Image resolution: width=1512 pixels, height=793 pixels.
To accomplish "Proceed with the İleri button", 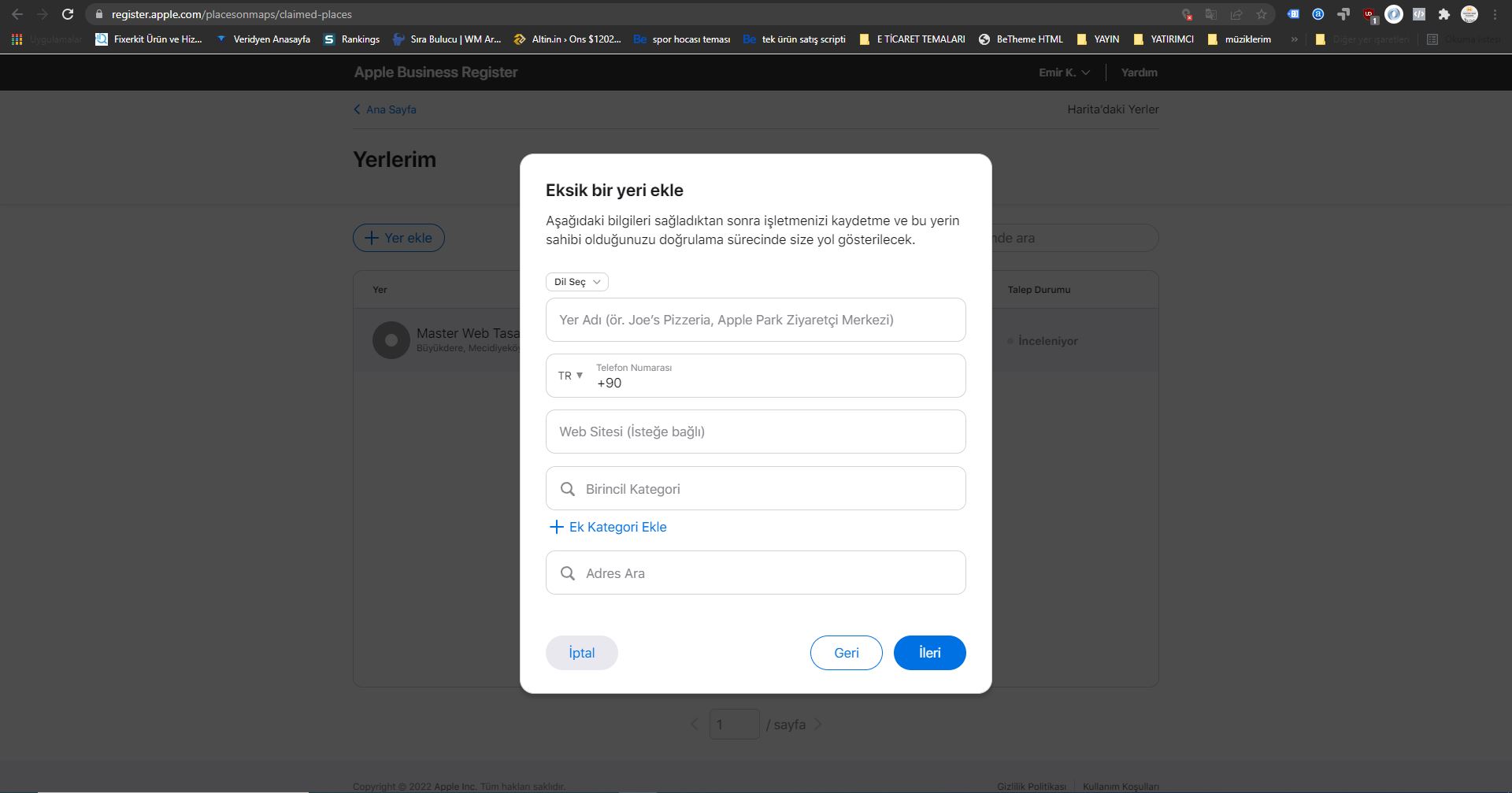I will coord(929,653).
